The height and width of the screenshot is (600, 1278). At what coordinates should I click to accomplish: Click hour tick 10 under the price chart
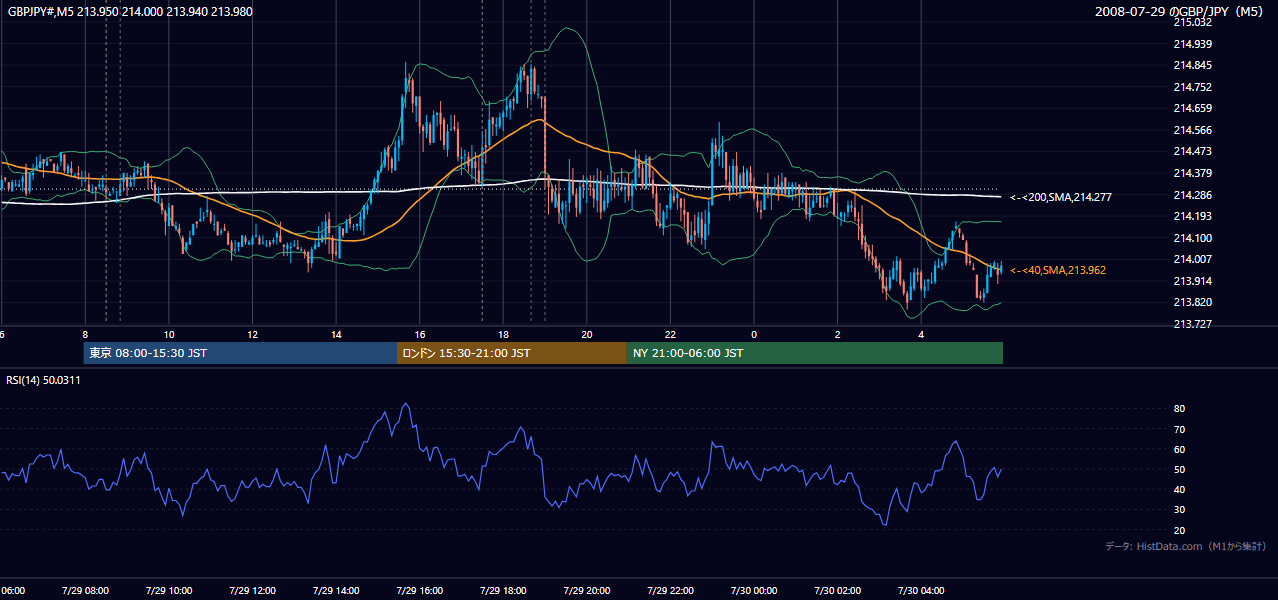(169, 334)
